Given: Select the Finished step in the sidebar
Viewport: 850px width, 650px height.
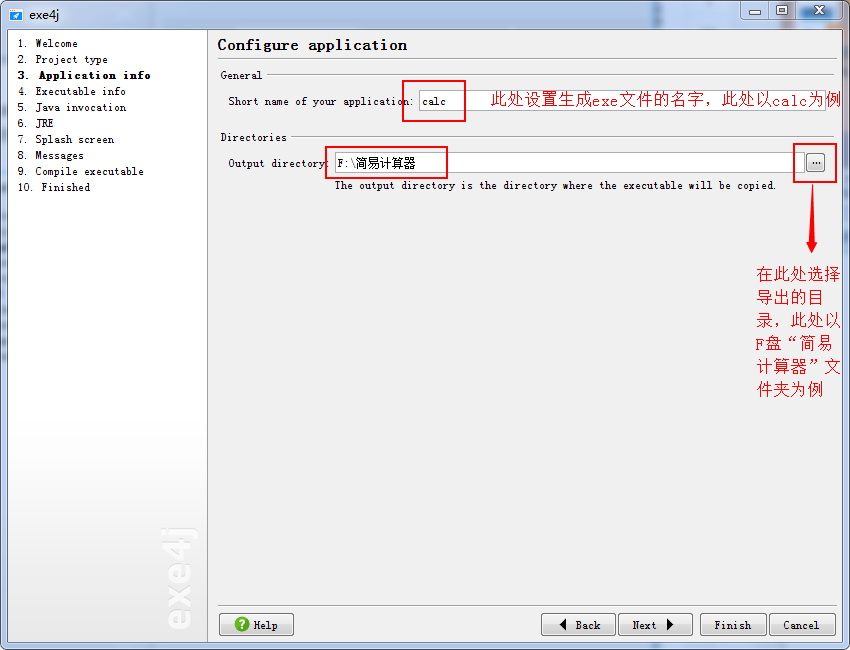Looking at the screenshot, I should click(x=52, y=187).
